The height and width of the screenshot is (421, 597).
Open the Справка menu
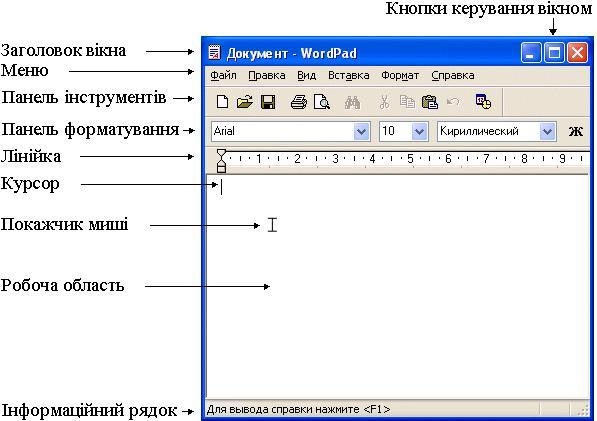click(453, 75)
